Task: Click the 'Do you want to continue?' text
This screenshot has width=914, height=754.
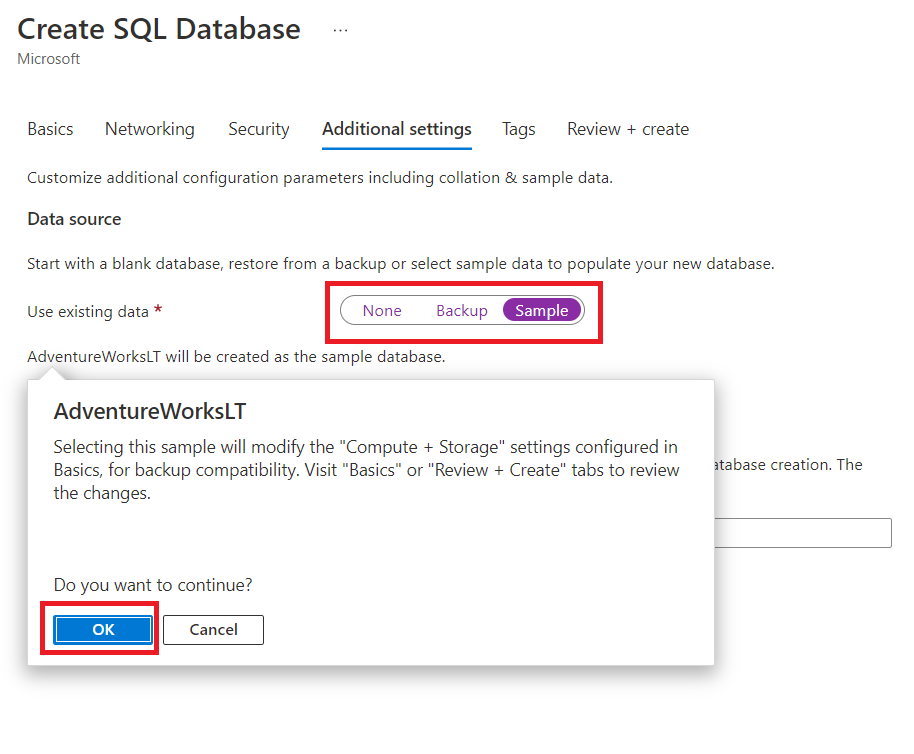Action: coord(153,584)
